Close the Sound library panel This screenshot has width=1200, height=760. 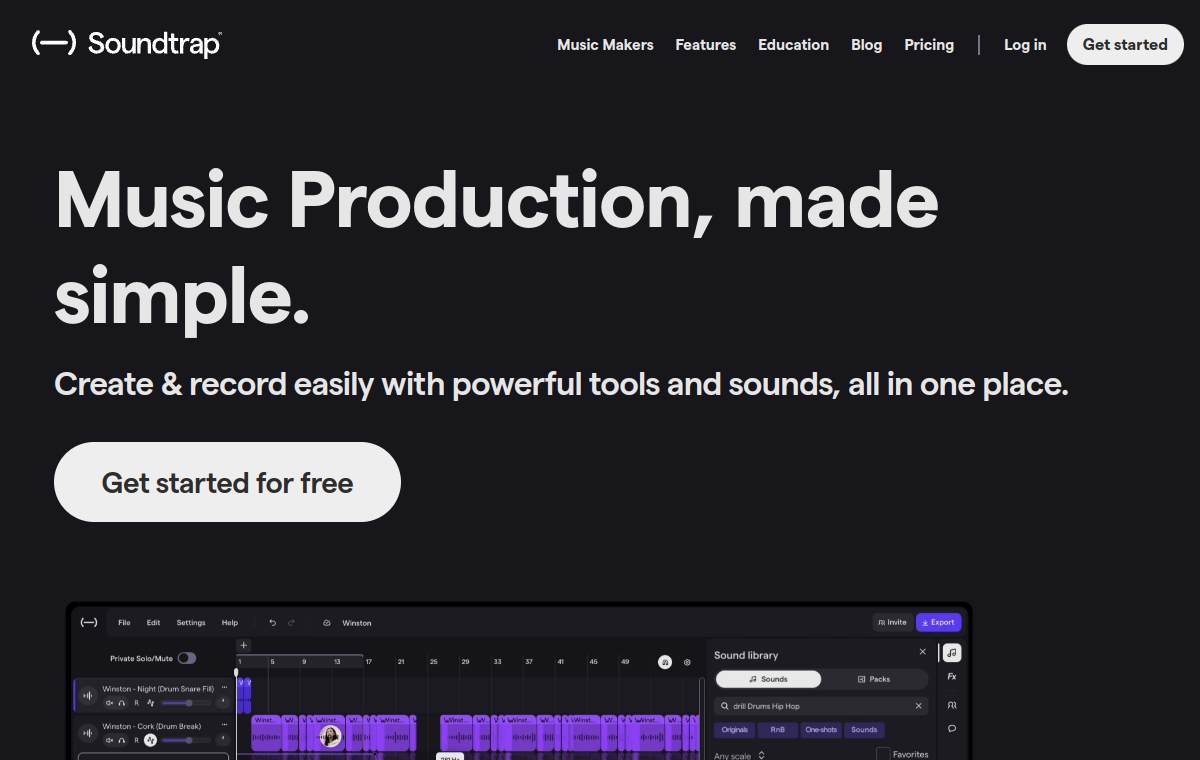(x=922, y=652)
